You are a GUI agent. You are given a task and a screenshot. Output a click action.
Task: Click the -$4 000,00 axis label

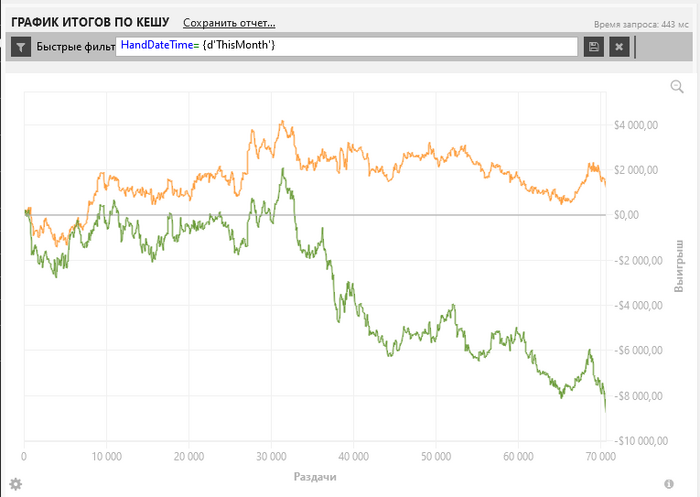click(638, 305)
